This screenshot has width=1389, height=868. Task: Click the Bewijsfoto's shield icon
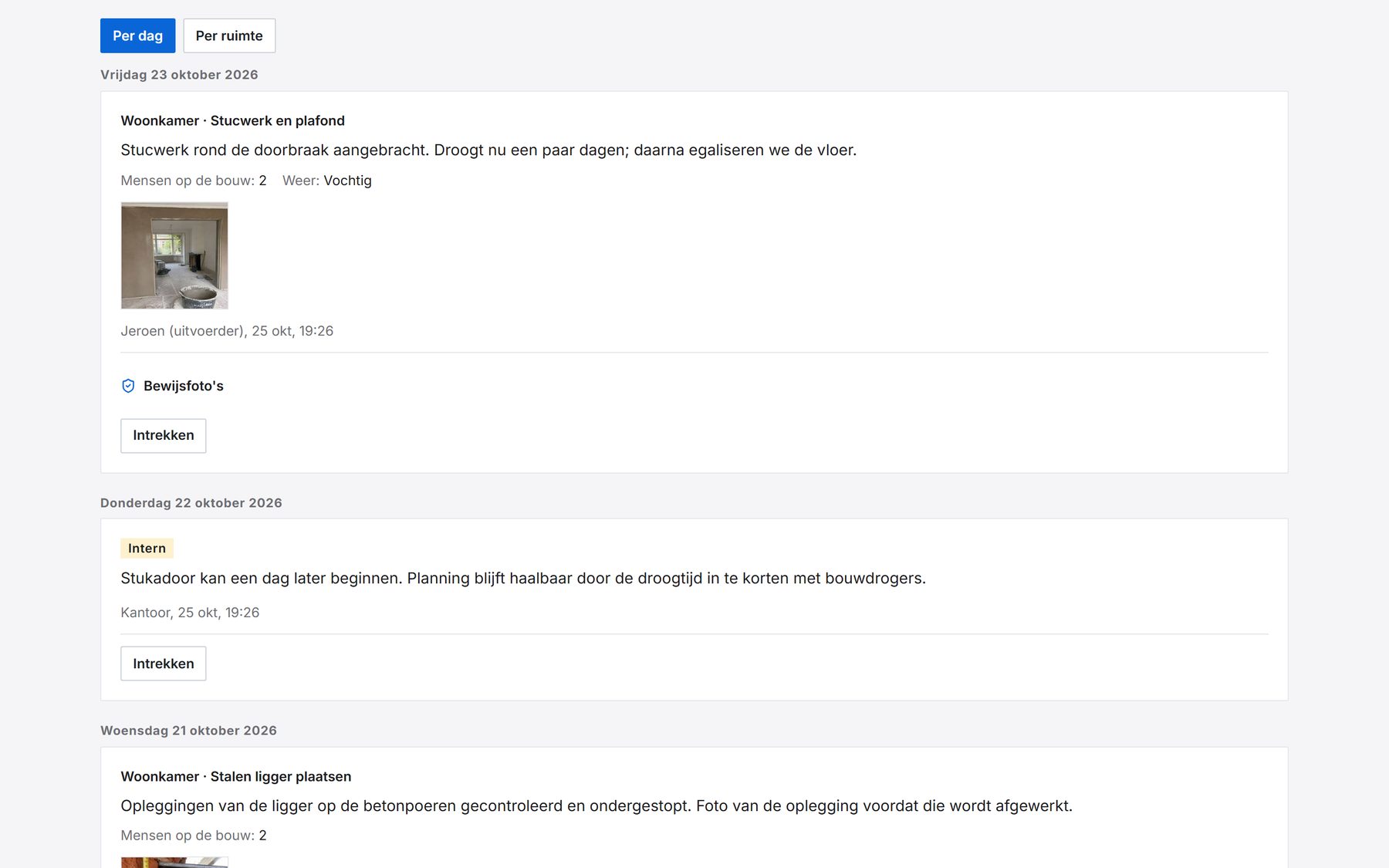click(x=128, y=386)
